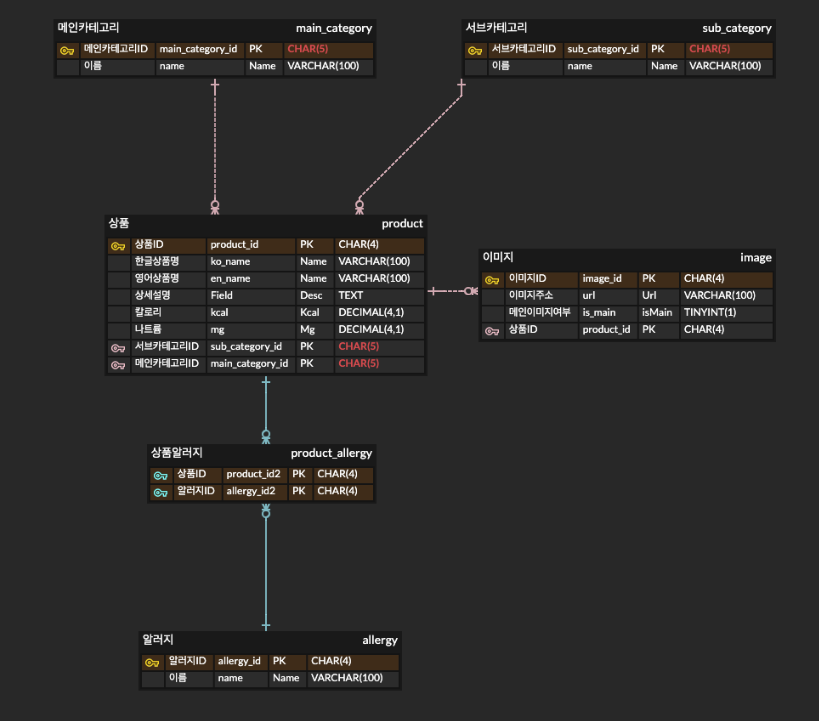Select the 이미지 table title
This screenshot has height=721, width=819.
(x=498, y=257)
